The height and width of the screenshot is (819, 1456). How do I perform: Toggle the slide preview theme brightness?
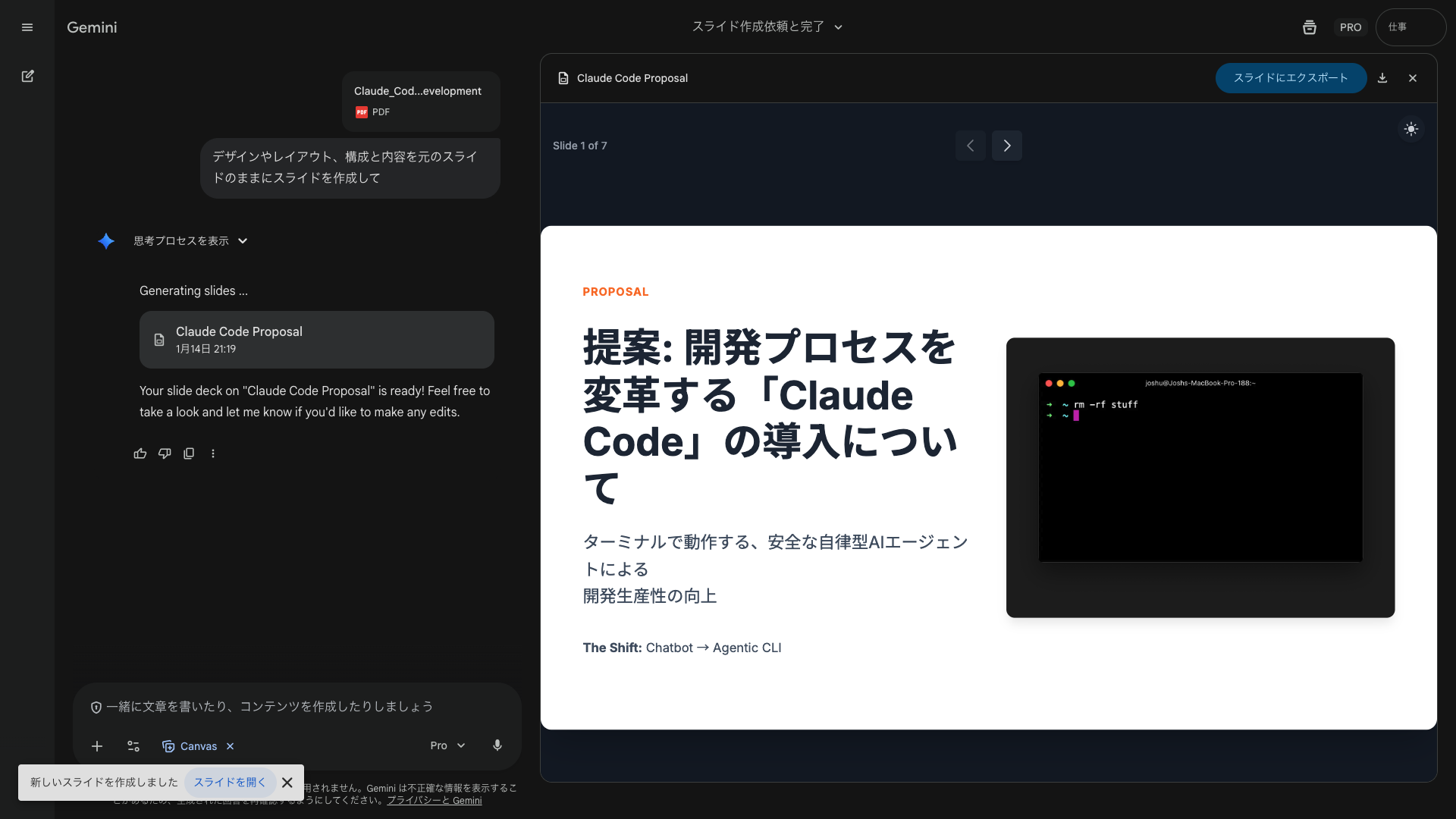tap(1410, 129)
